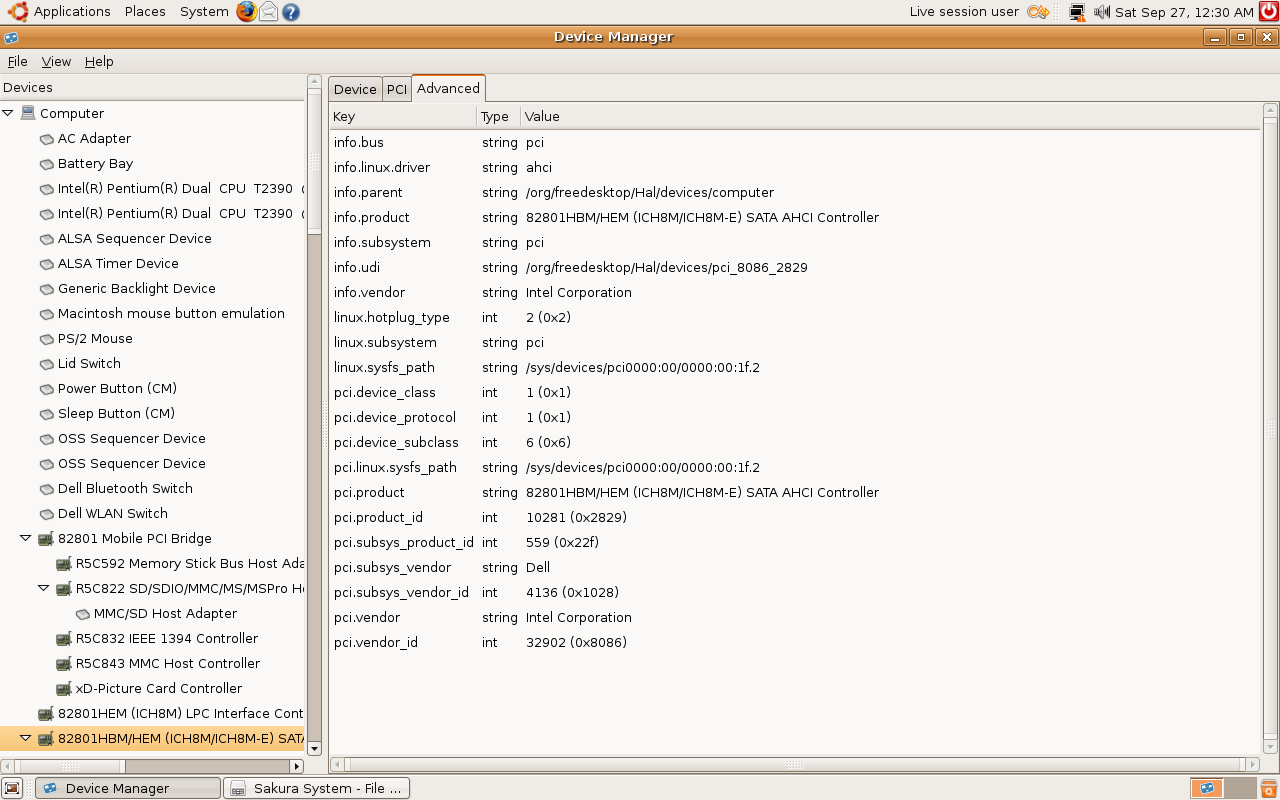Switch to the PCI tab

[x=397, y=89]
